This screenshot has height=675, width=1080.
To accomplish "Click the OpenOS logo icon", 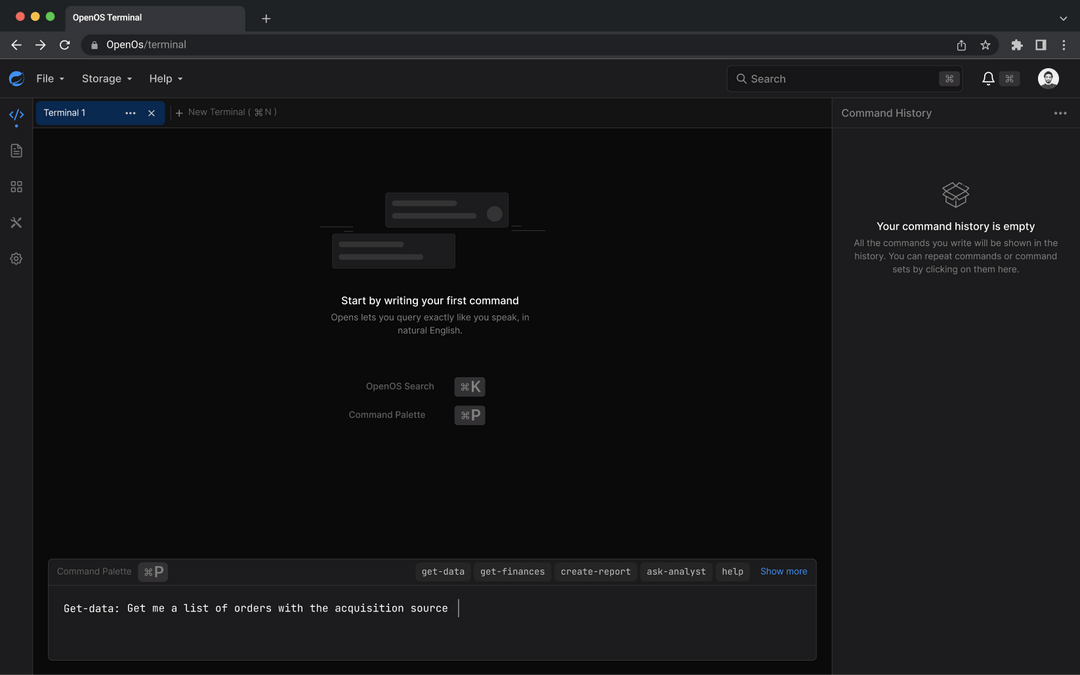I will (17, 79).
